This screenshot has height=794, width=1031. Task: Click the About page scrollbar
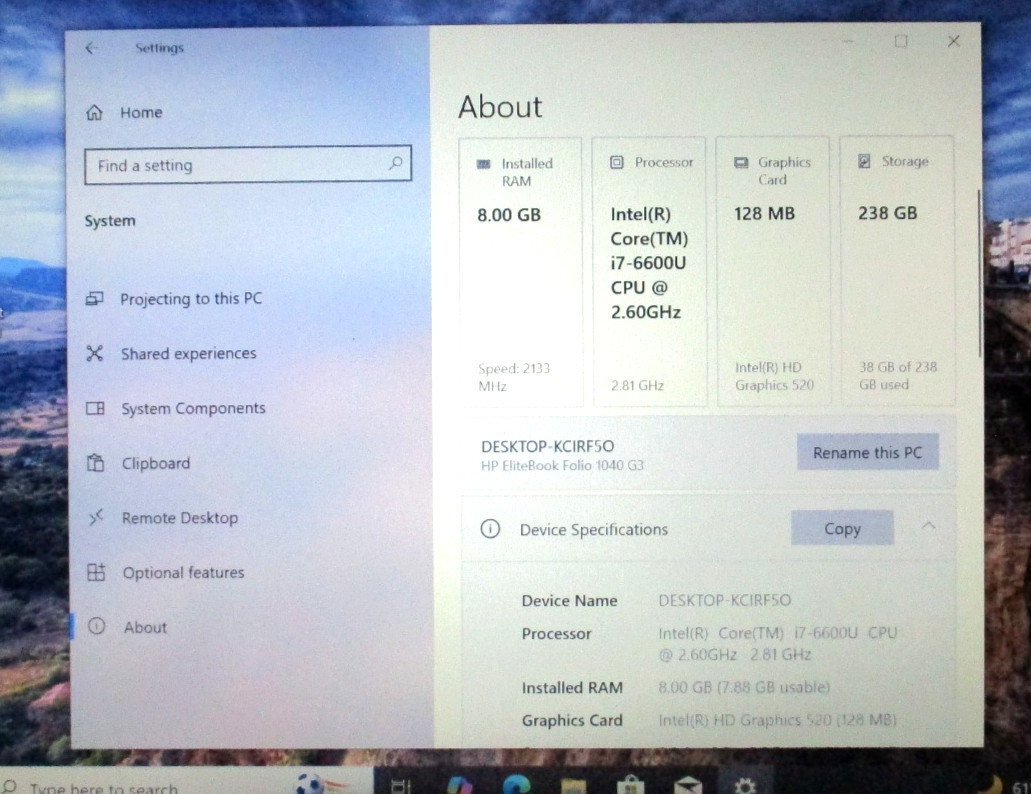979,273
